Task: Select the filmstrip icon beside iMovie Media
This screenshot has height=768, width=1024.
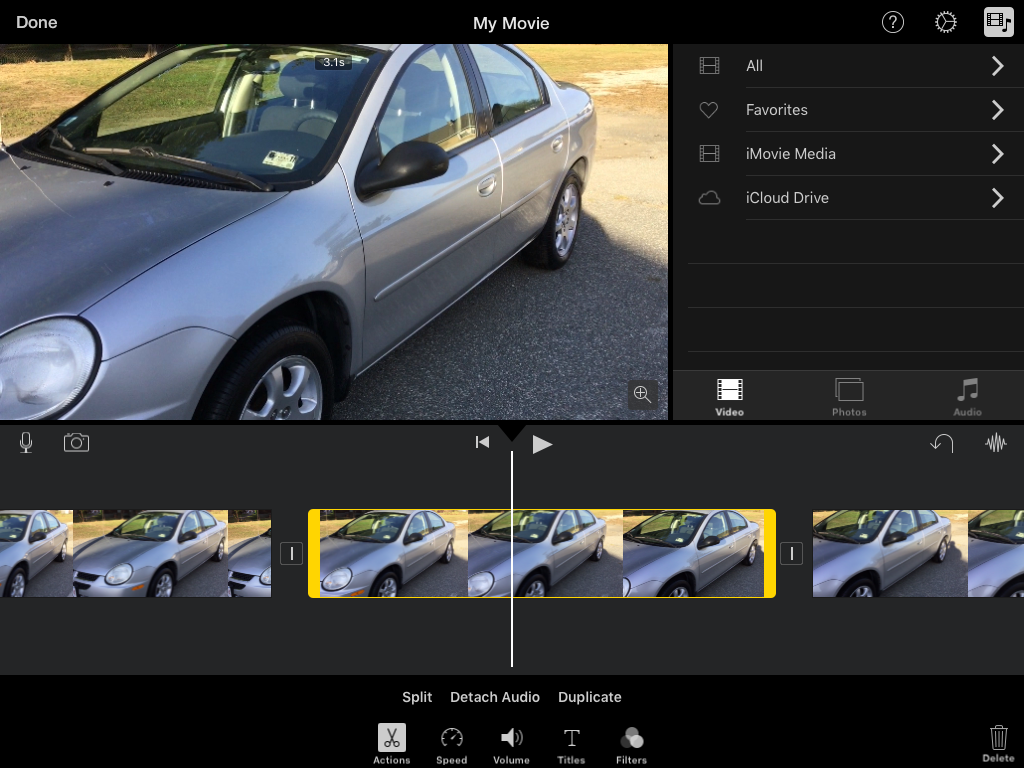Action: click(709, 153)
